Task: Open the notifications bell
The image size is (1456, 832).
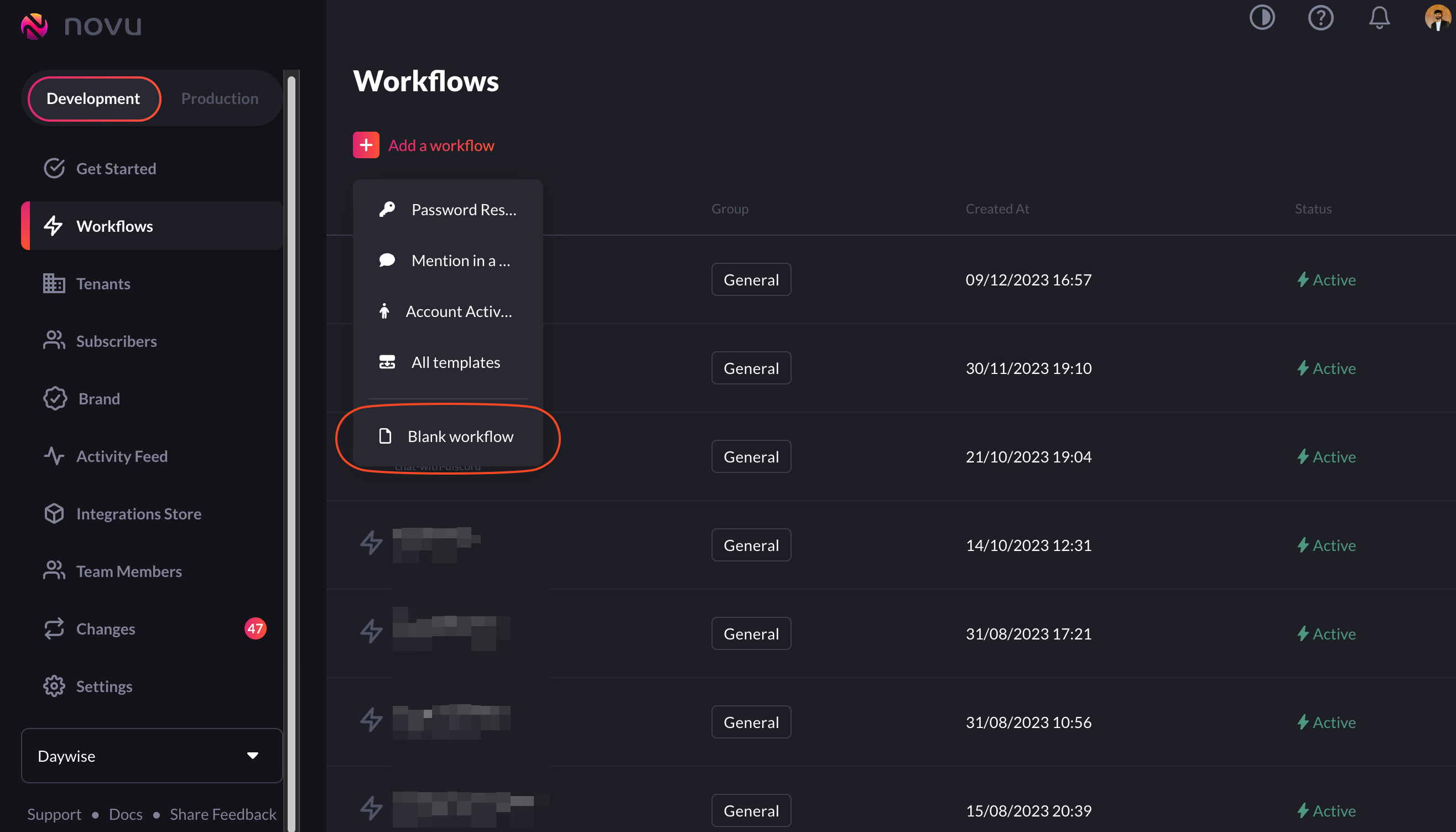Action: coord(1379,18)
